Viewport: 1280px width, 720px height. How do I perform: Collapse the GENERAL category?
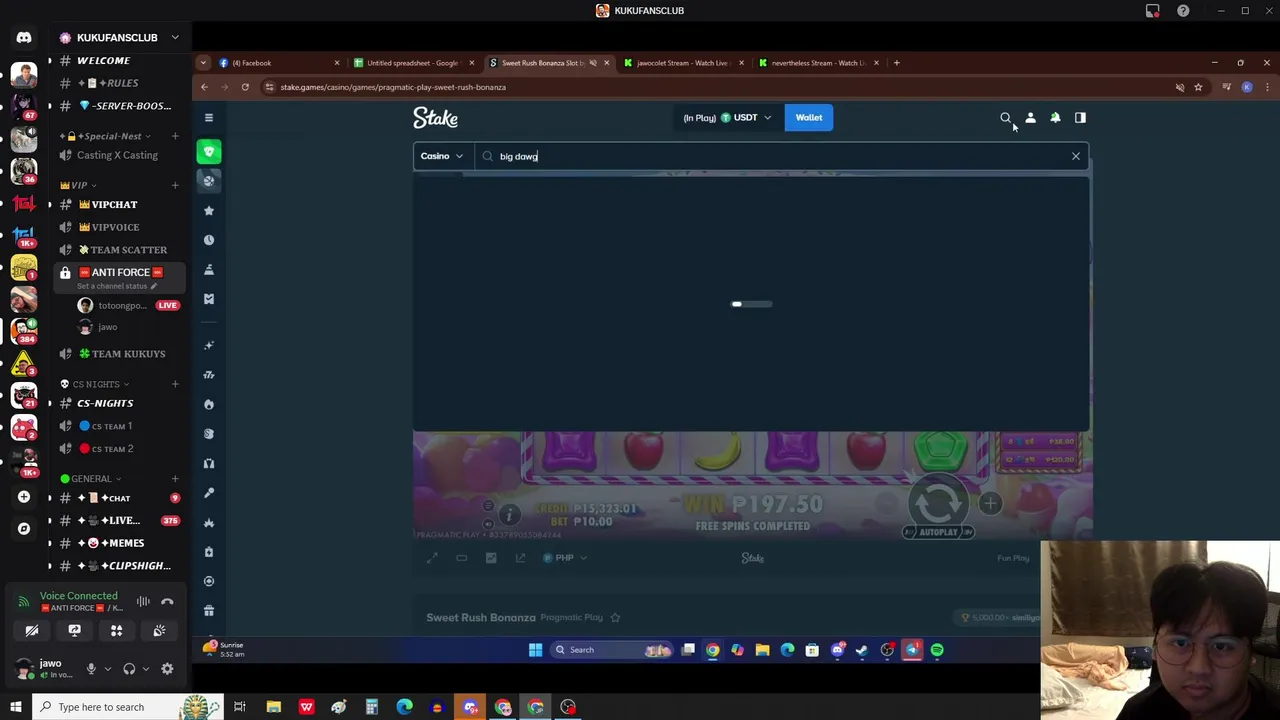92,479
